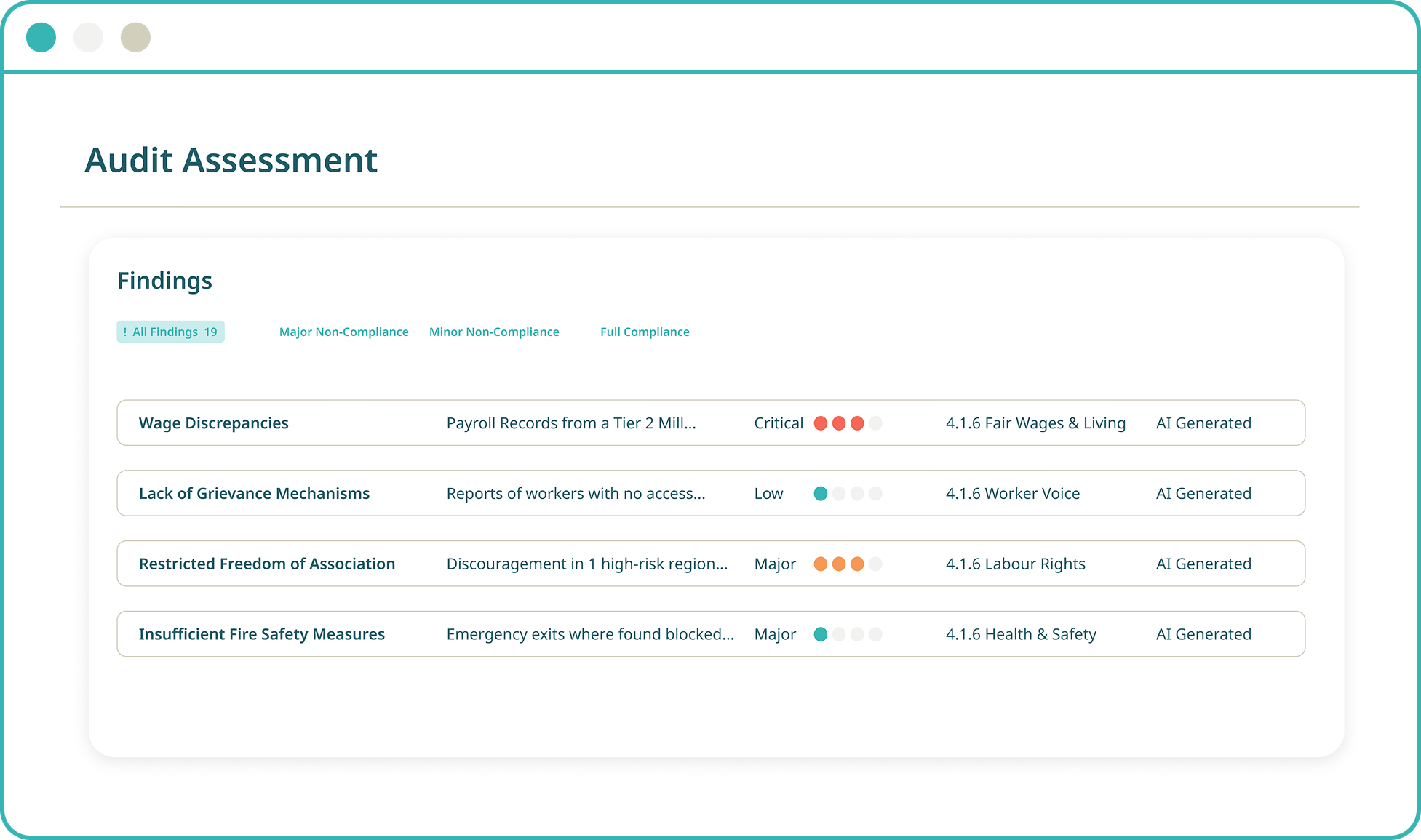
Task: Switch to Major Non-Compliance tab
Action: pyautogui.click(x=343, y=332)
